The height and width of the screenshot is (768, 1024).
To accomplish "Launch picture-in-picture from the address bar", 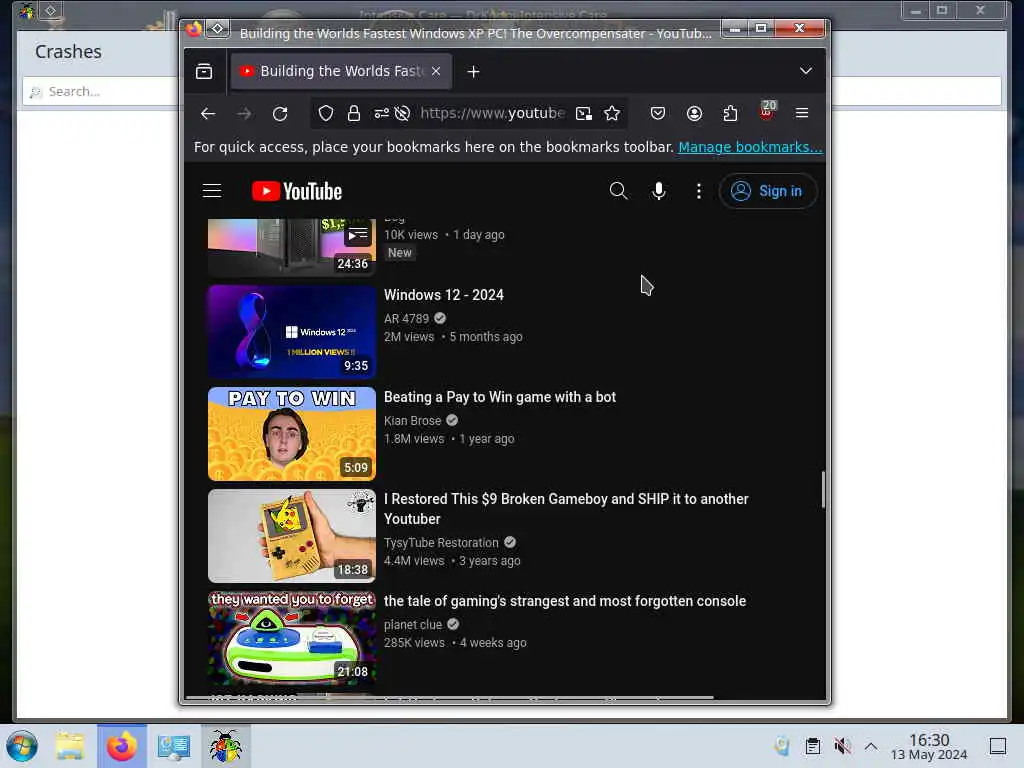I will (584, 114).
